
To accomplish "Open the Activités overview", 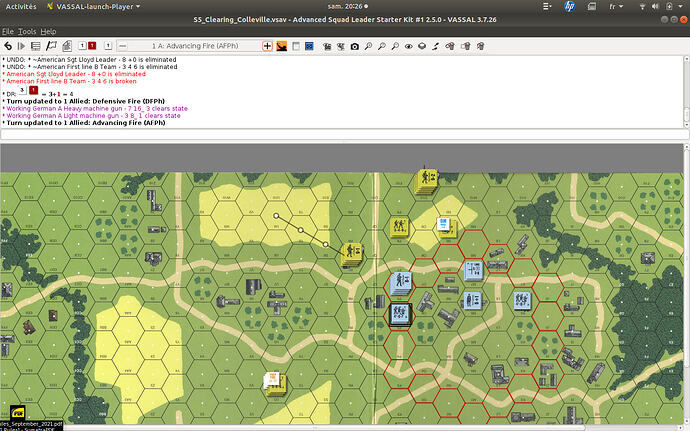I will click(21, 7).
